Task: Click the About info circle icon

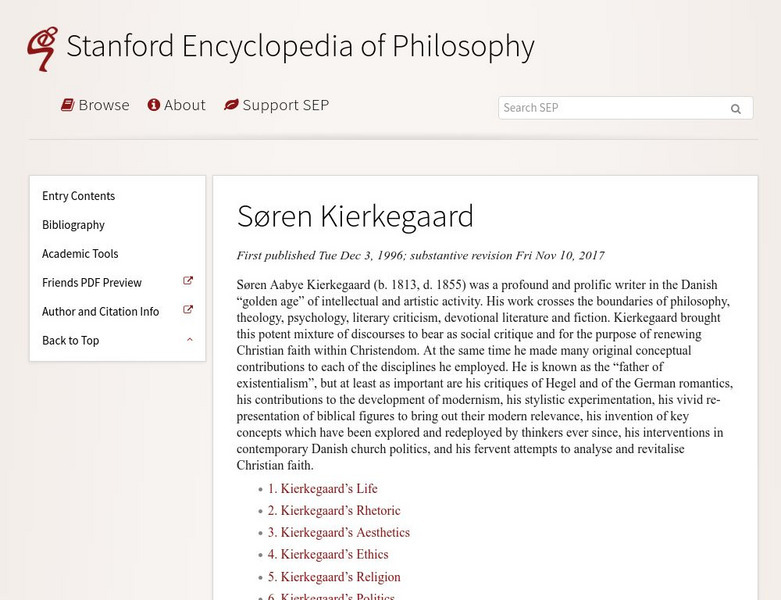Action: point(154,105)
